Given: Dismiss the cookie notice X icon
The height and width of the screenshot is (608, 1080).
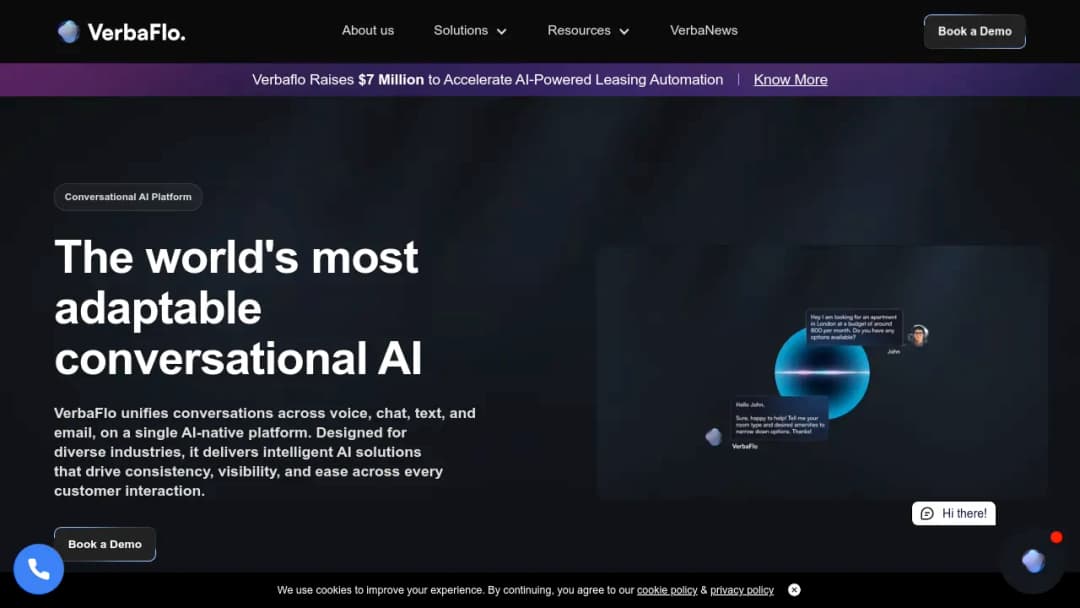Looking at the screenshot, I should (794, 590).
